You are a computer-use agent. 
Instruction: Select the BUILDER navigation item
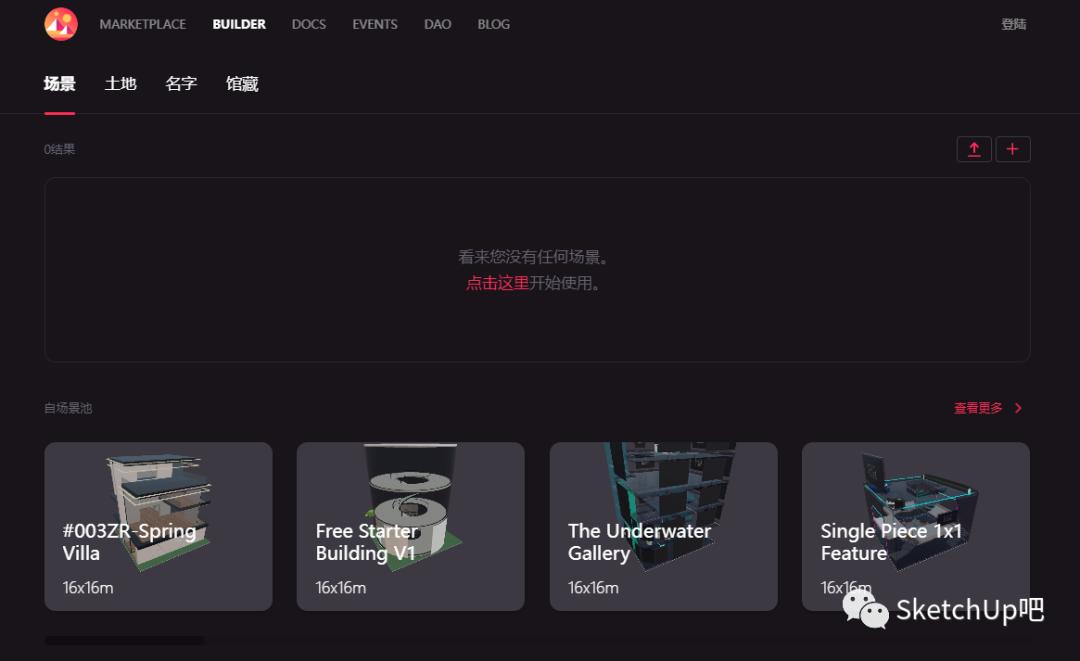click(239, 24)
